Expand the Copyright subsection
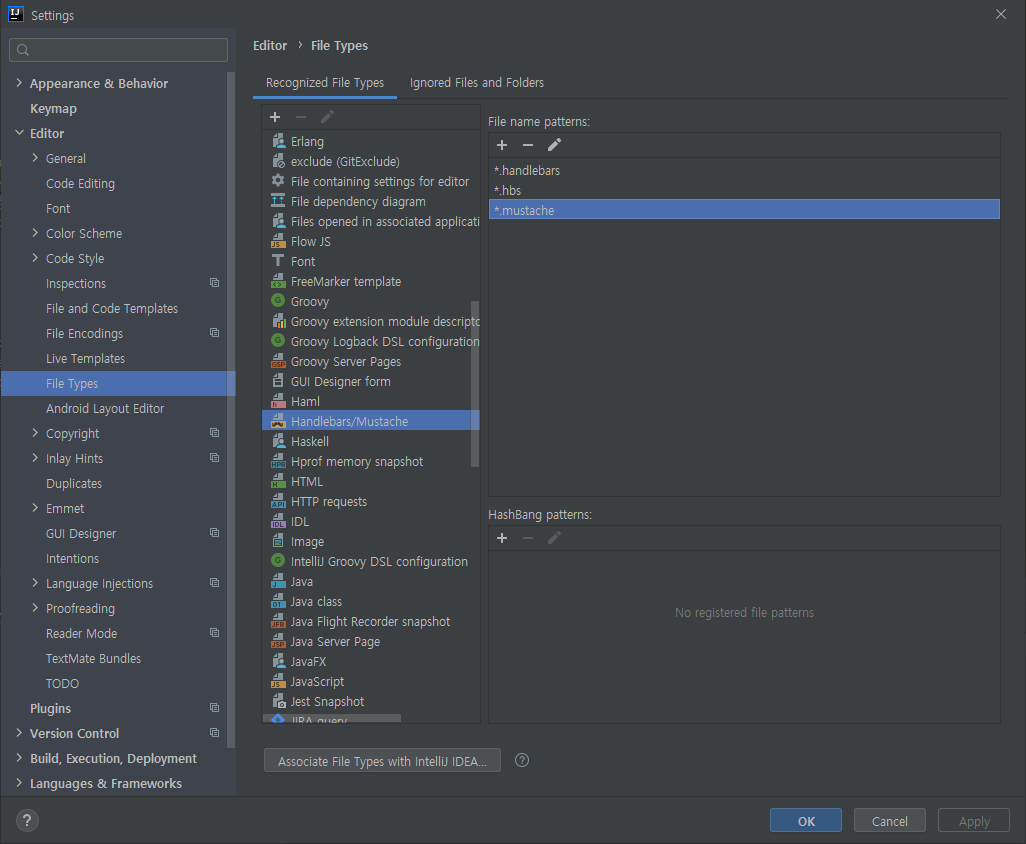Image resolution: width=1026 pixels, height=844 pixels. pos(35,433)
